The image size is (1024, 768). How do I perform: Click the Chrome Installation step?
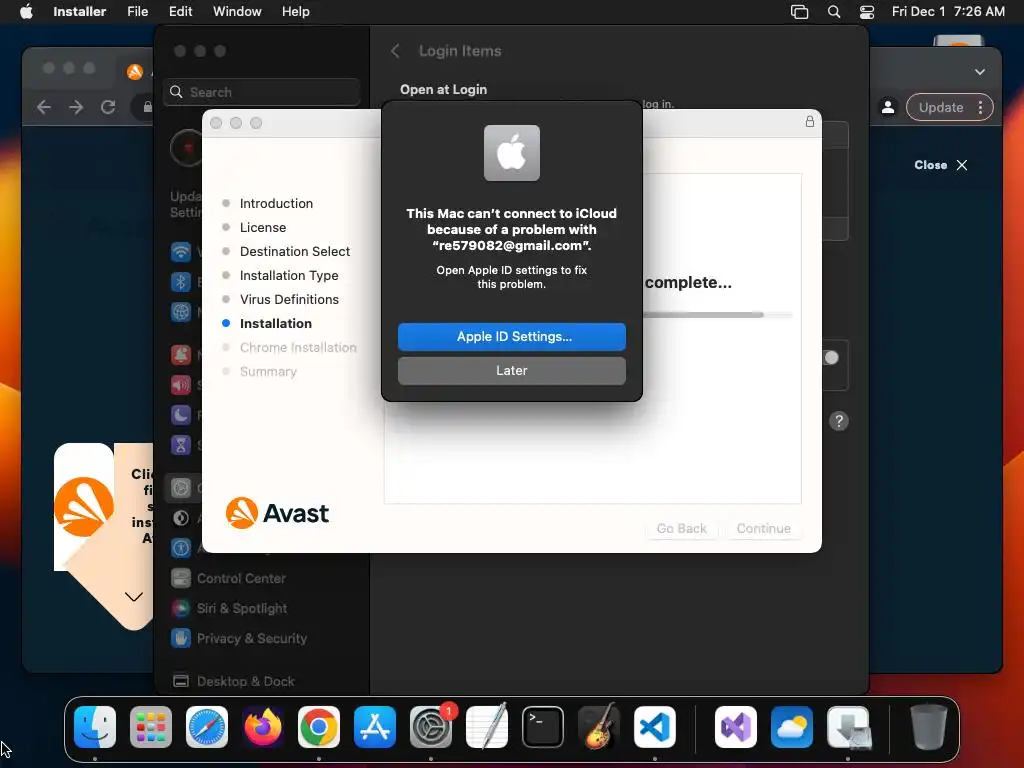click(x=298, y=347)
